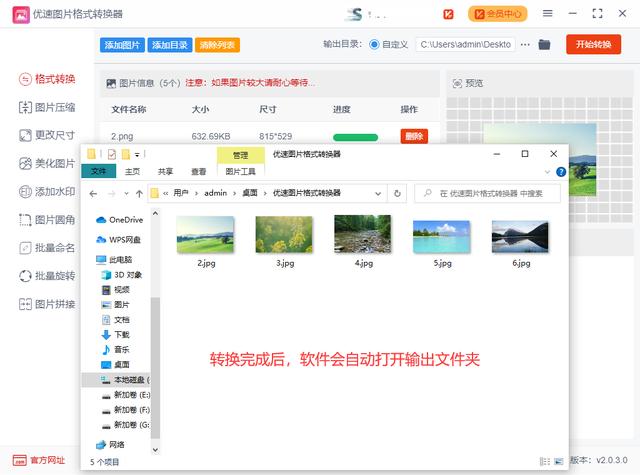
Task: Open 共享 tab in Explorer ribbon
Action: click(x=165, y=172)
